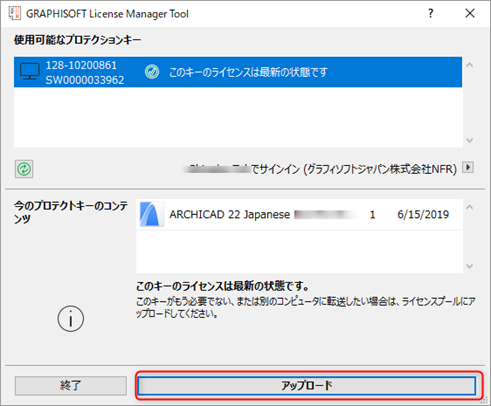Click up arrow of key contents list

pos(470,207)
